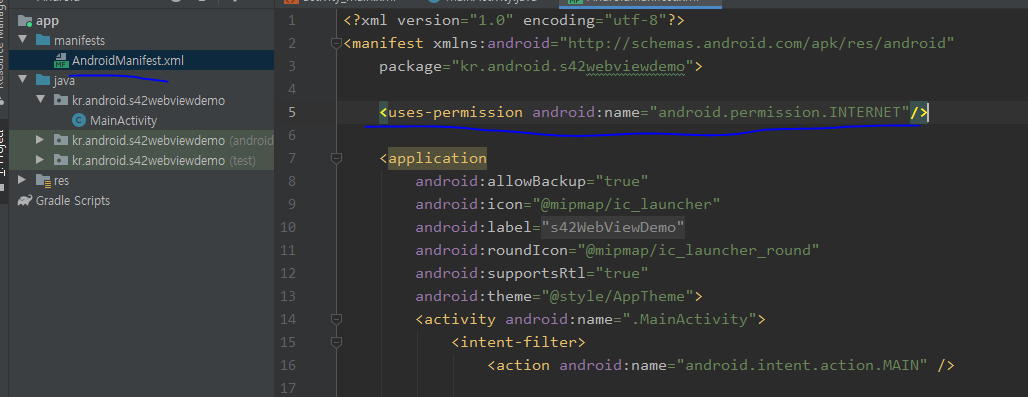The image size is (1028, 397).
Task: Click the "s42WebViewDemo" label value
Action: click(x=612, y=227)
